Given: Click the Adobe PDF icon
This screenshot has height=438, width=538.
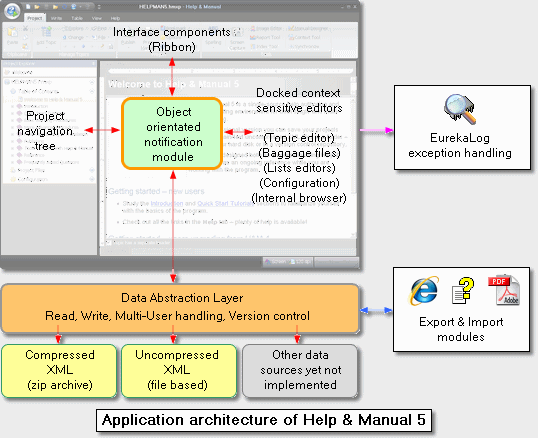Looking at the screenshot, I should [x=504, y=291].
